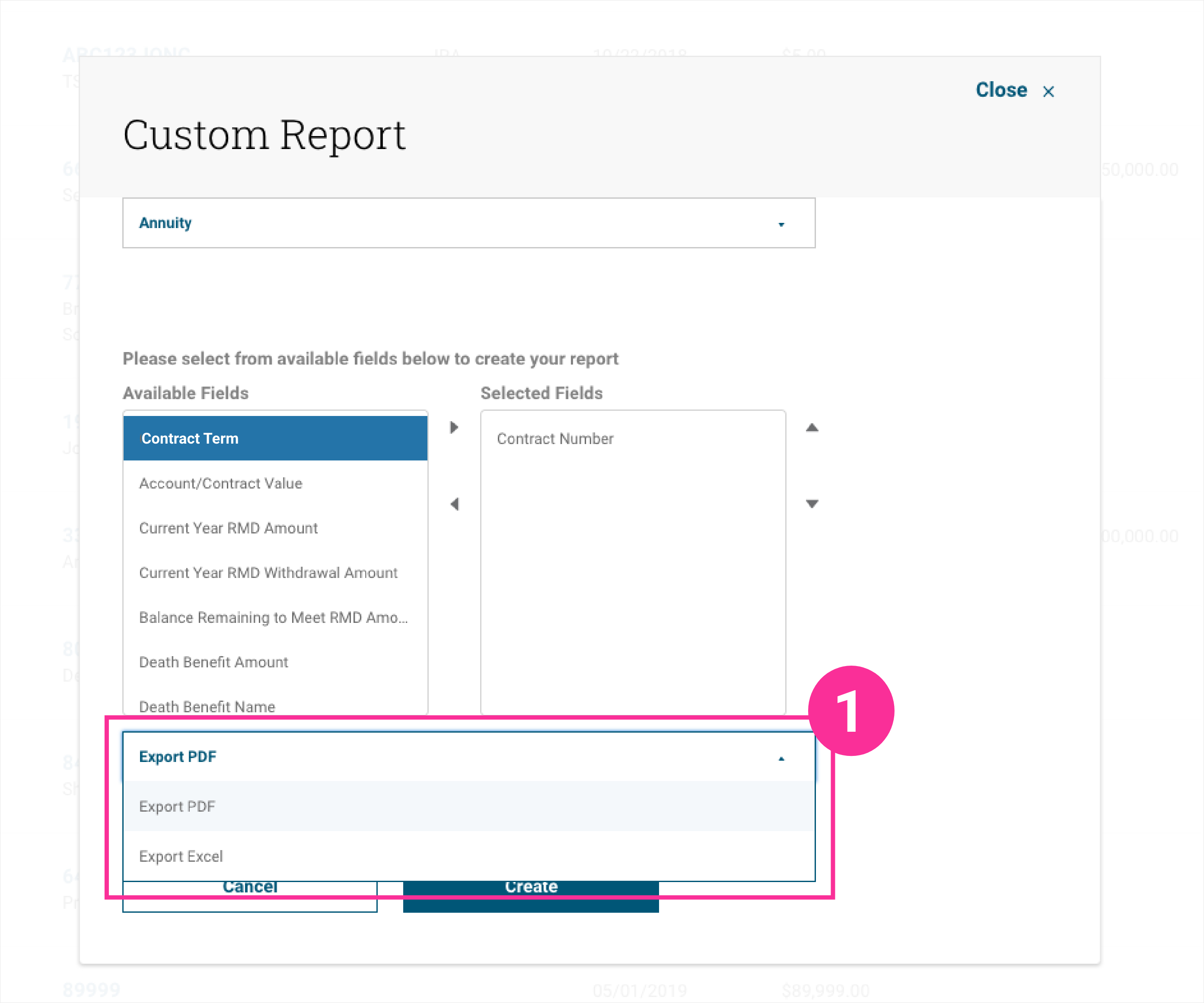Move selected field down with down arrow
Viewport: 1204px width, 1003px height.
click(812, 504)
